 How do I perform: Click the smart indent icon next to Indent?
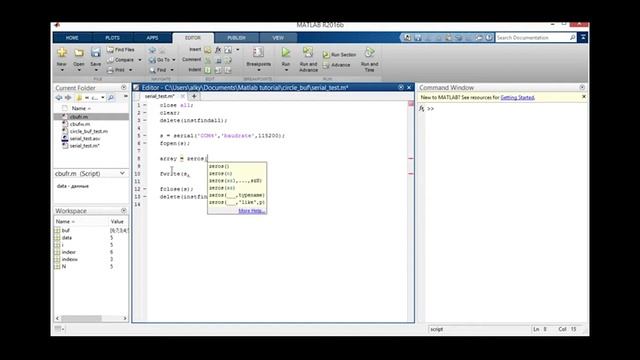click(x=208, y=70)
